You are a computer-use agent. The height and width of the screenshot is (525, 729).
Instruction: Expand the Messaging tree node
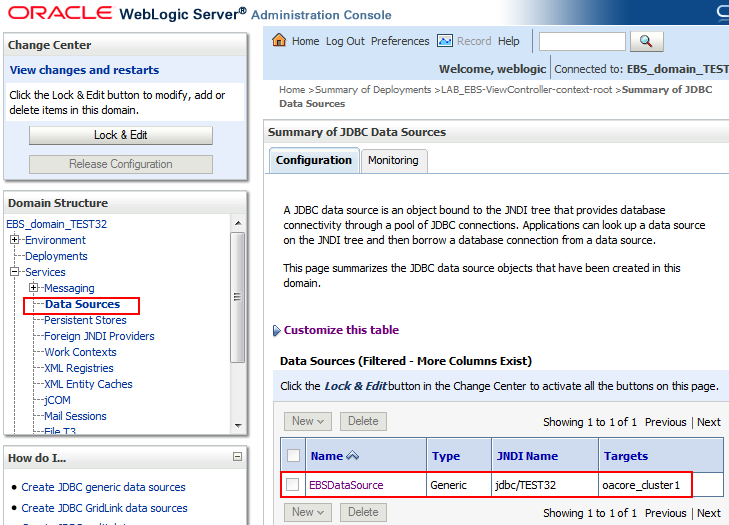click(x=33, y=288)
